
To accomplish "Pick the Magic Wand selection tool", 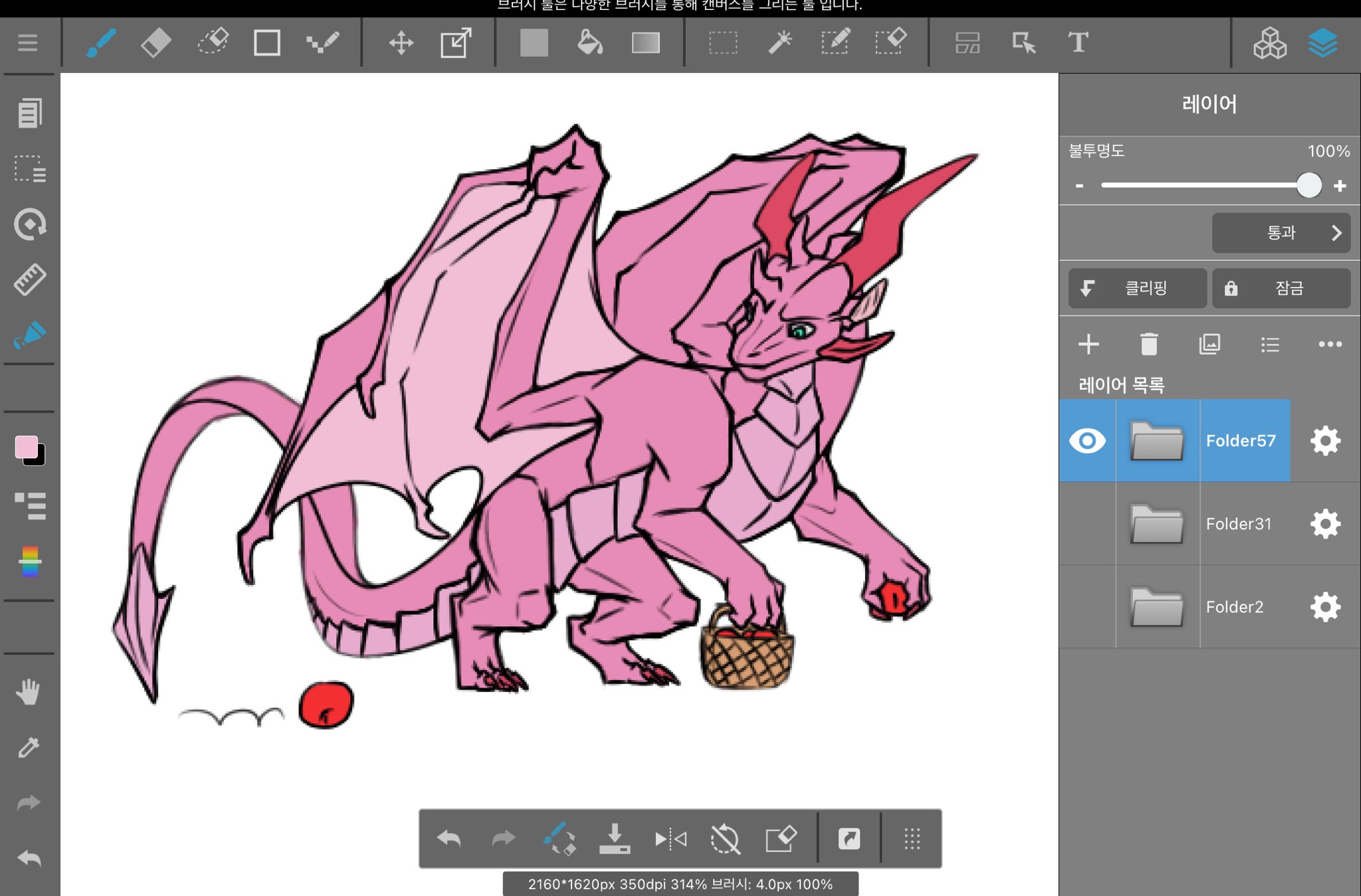I will click(780, 43).
